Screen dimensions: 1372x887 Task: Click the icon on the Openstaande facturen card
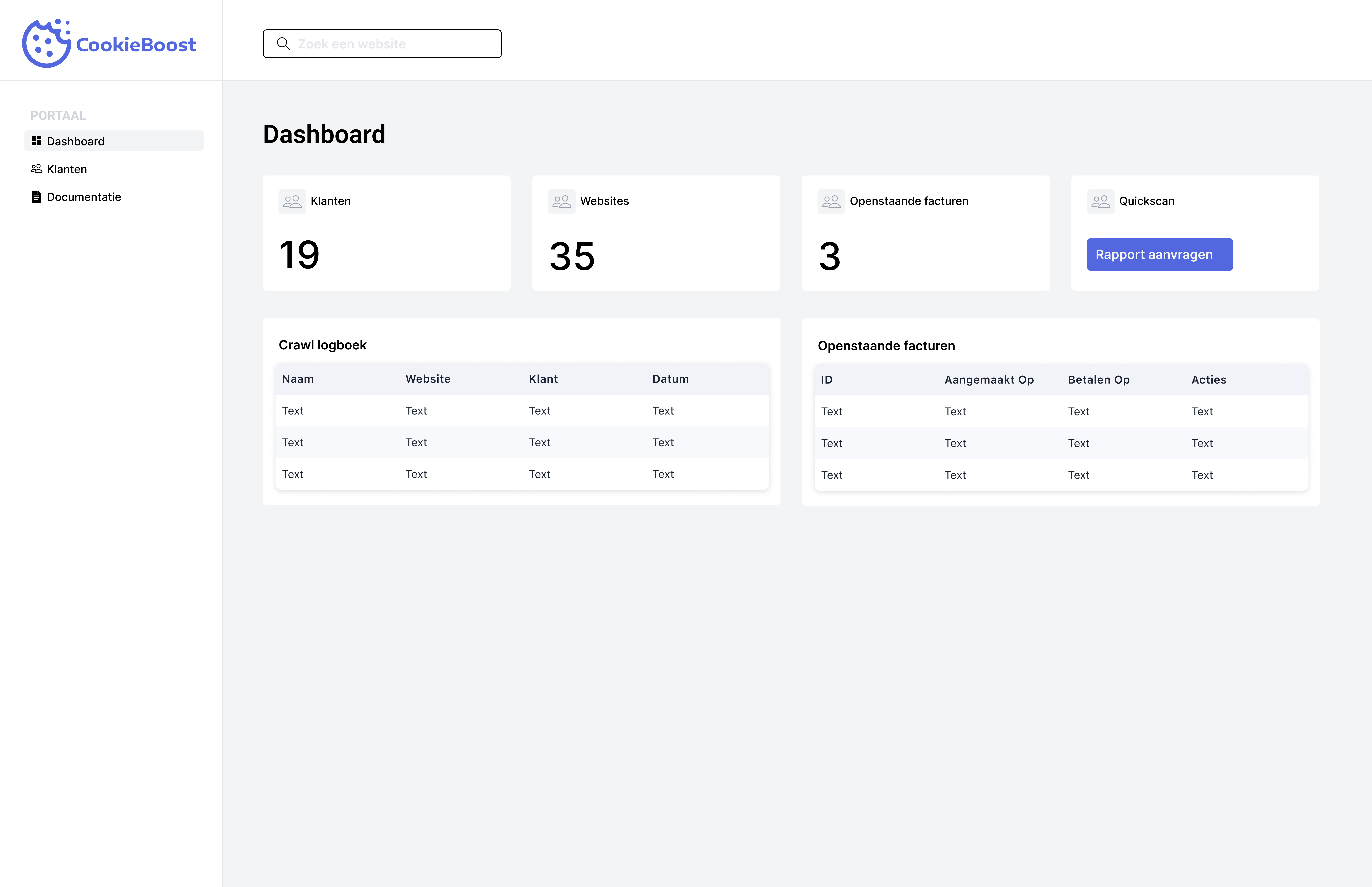tap(831, 201)
